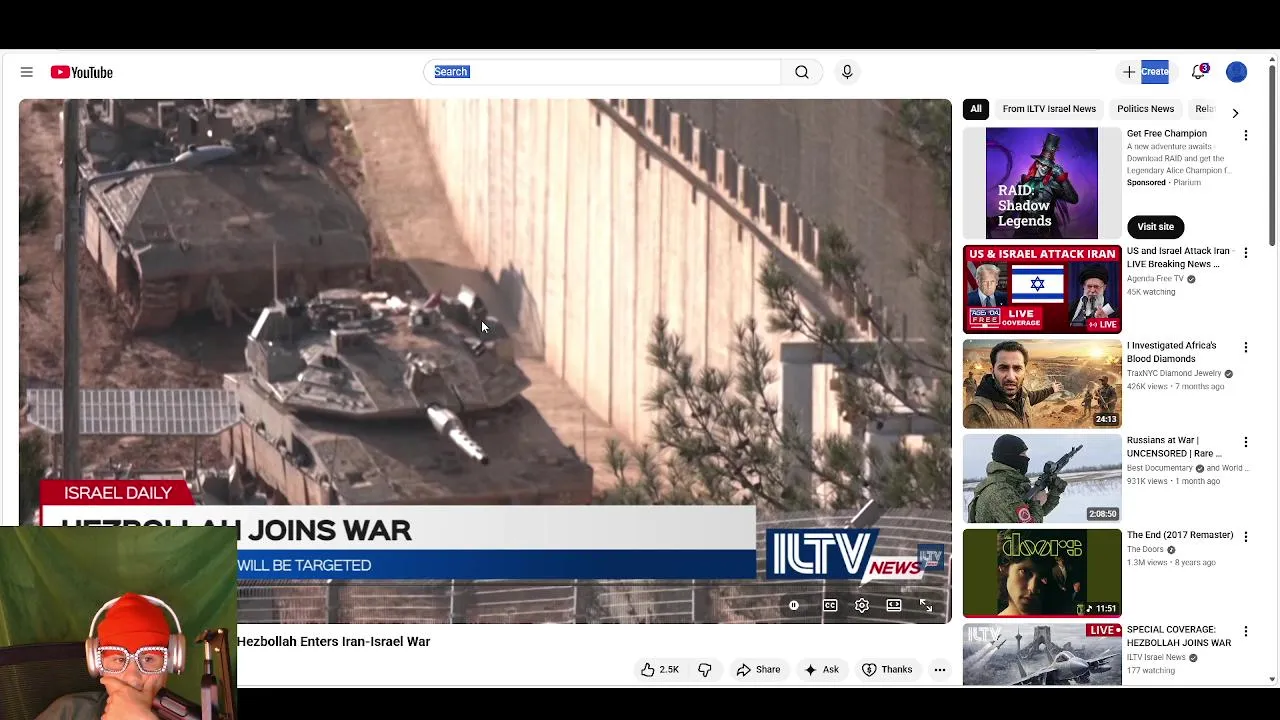Send Thanks to the channel
Screen dimensions: 1280x720
887,670
